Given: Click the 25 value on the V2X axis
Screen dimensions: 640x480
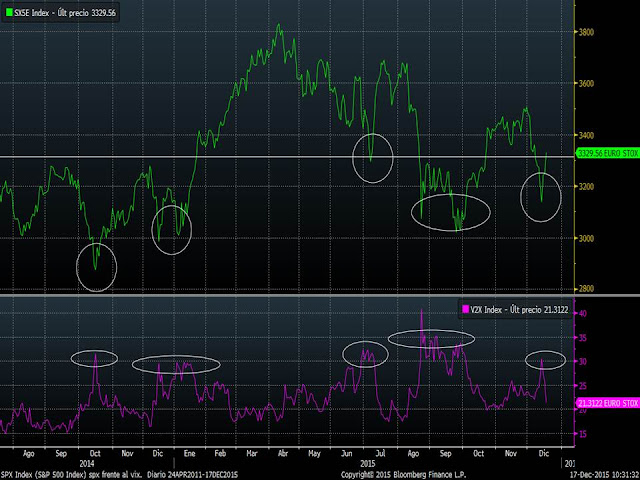Looking at the screenshot, I should pos(583,386).
